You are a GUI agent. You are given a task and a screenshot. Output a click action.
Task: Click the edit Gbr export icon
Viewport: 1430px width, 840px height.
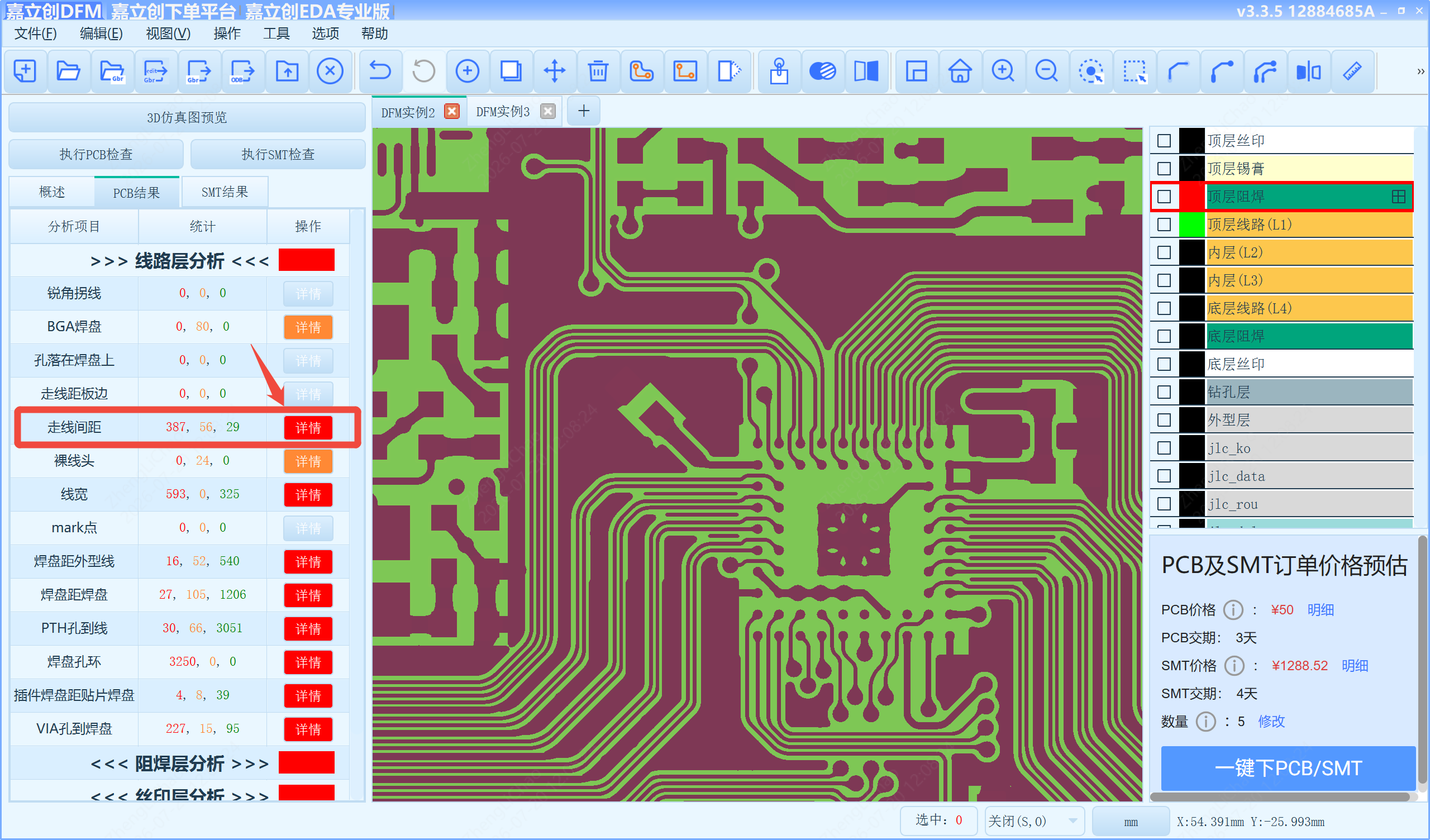(x=155, y=71)
